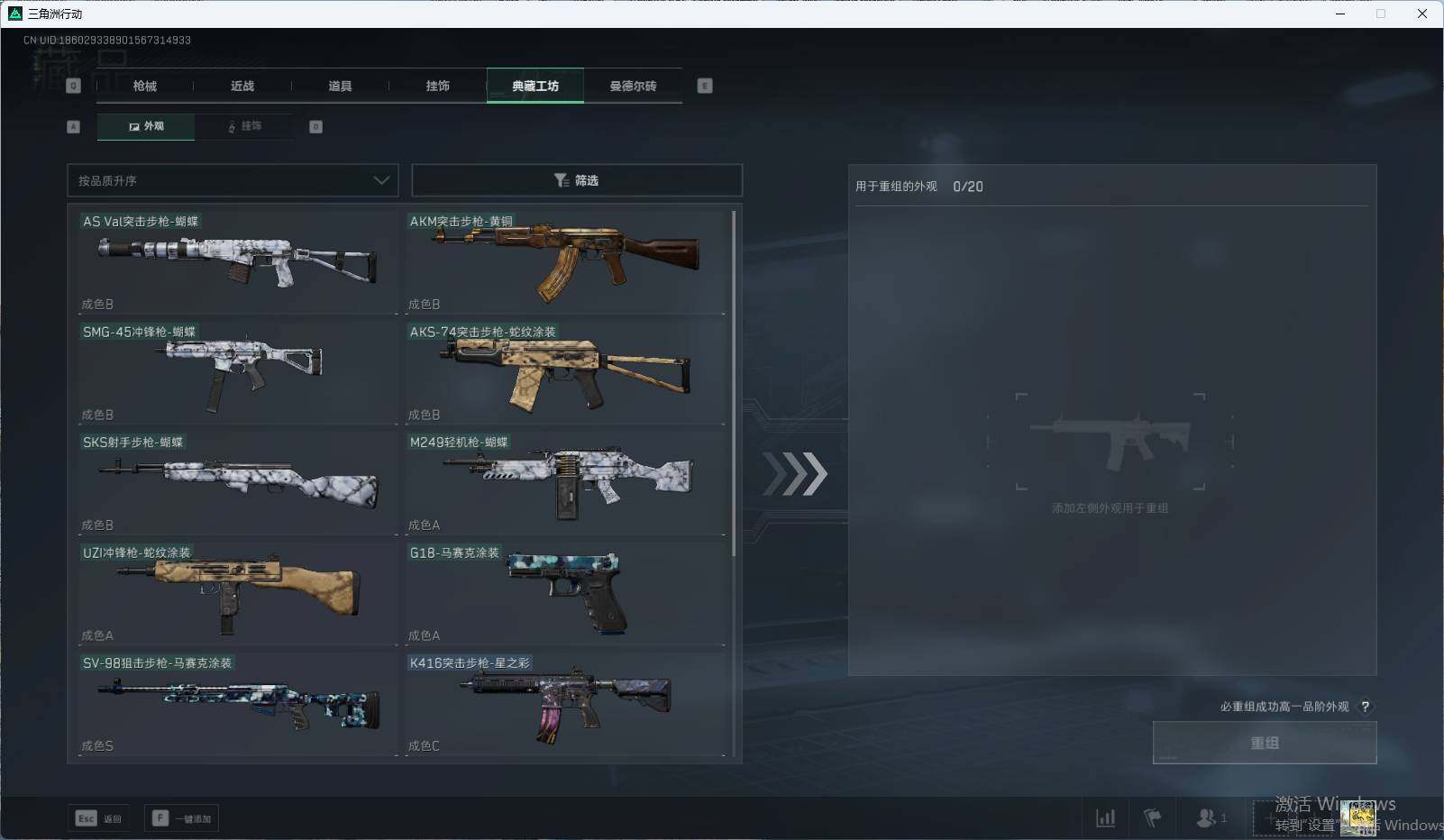This screenshot has height=840, width=1444.
Task: Select the K416突击步枪-星之彩 skin
Action: (x=565, y=704)
